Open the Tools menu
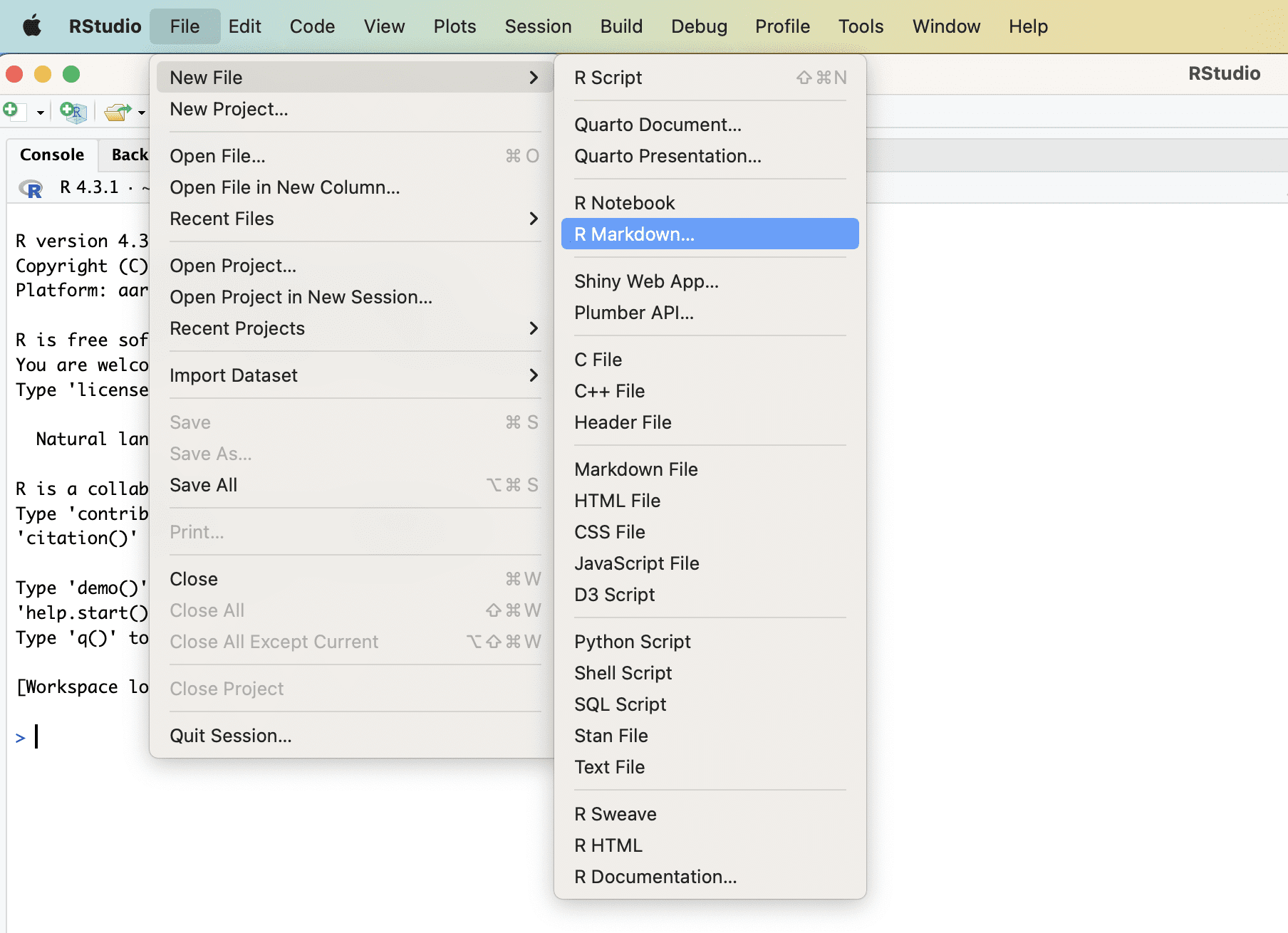Viewport: 1288px width, 933px height. (x=861, y=26)
